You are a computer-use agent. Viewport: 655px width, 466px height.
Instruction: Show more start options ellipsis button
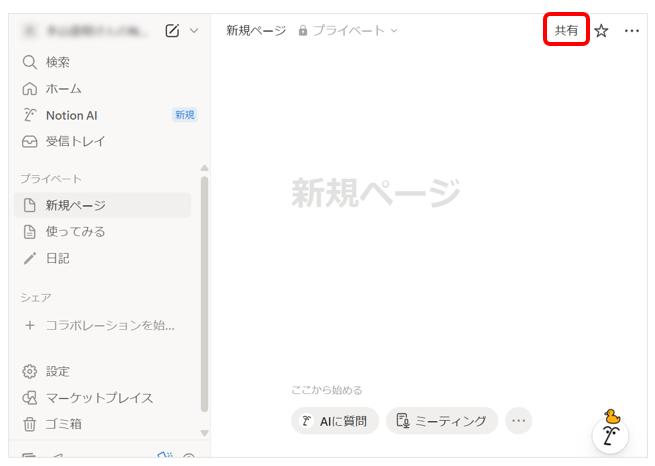(x=518, y=420)
